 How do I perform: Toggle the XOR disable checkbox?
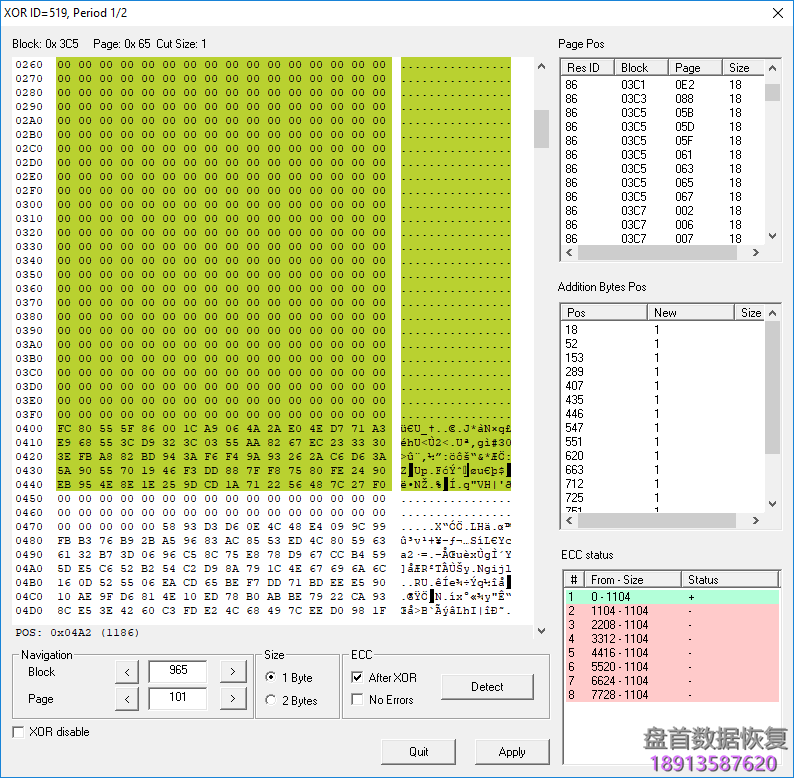18,732
